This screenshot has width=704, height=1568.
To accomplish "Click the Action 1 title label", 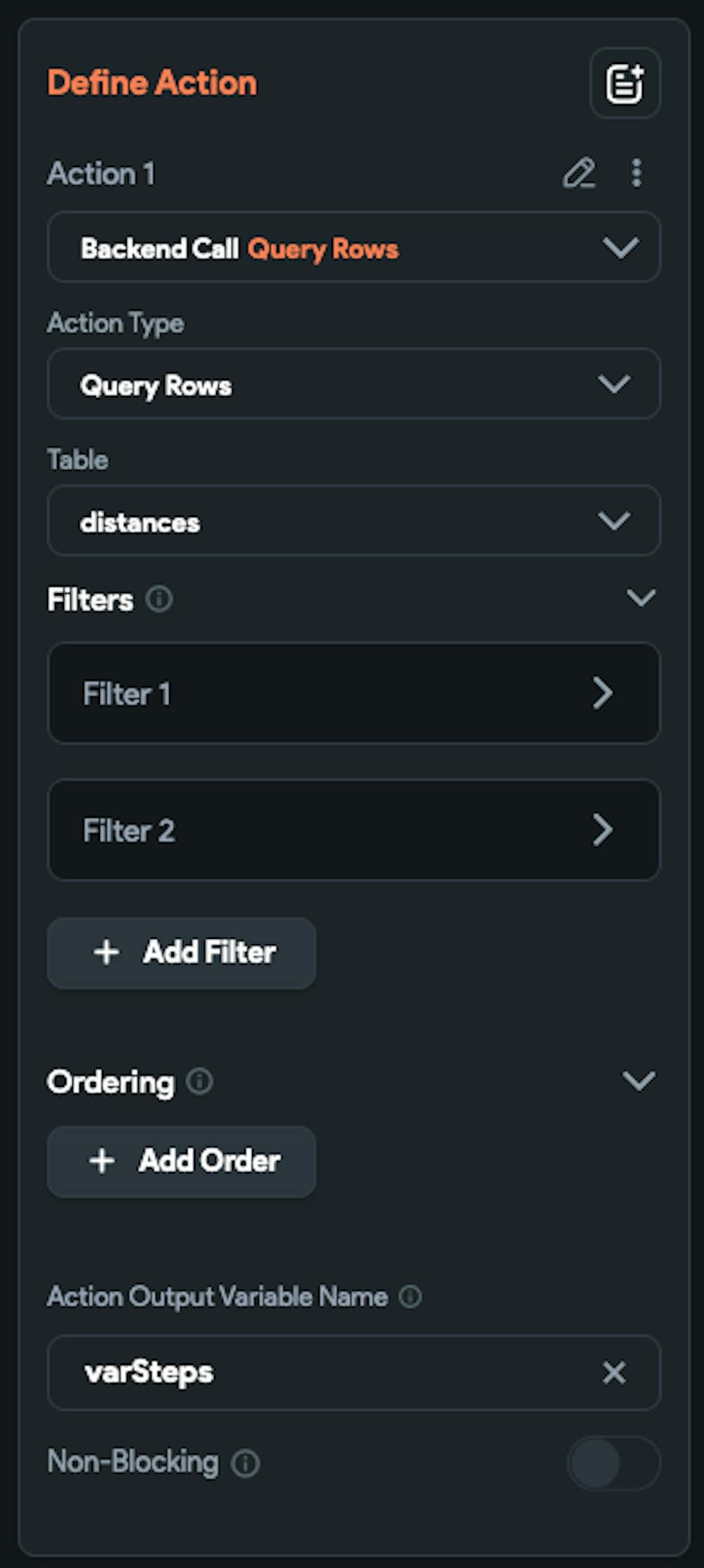I will tap(101, 174).
